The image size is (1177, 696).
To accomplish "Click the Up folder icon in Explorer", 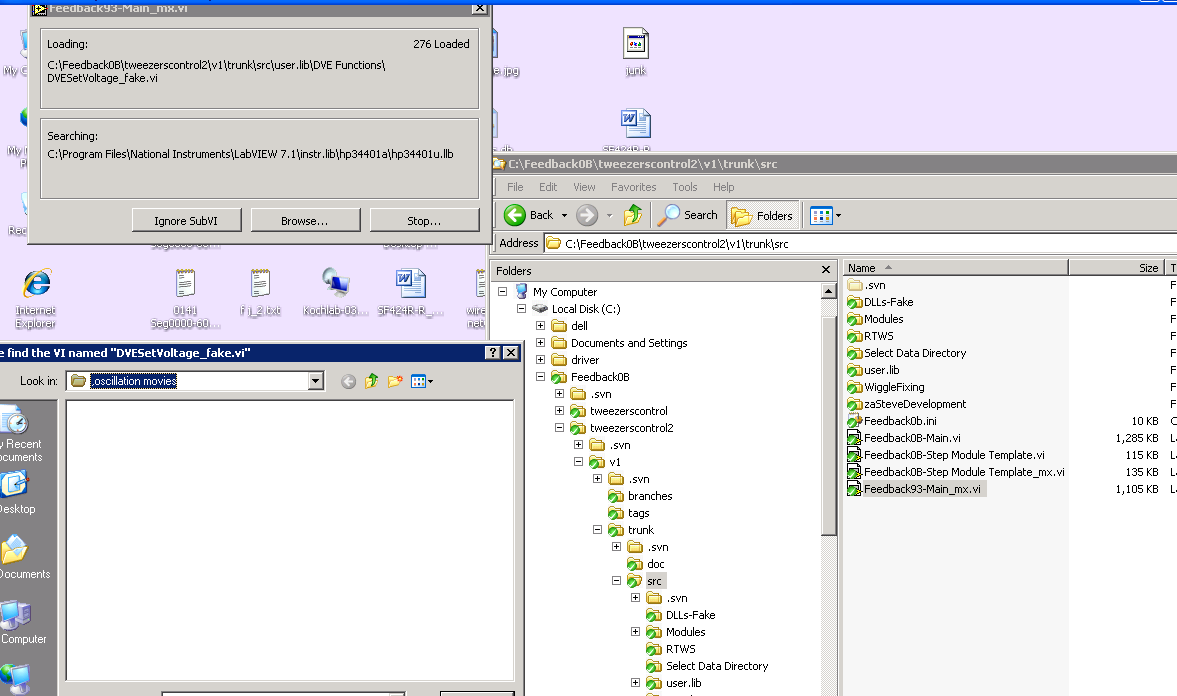I will (632, 215).
